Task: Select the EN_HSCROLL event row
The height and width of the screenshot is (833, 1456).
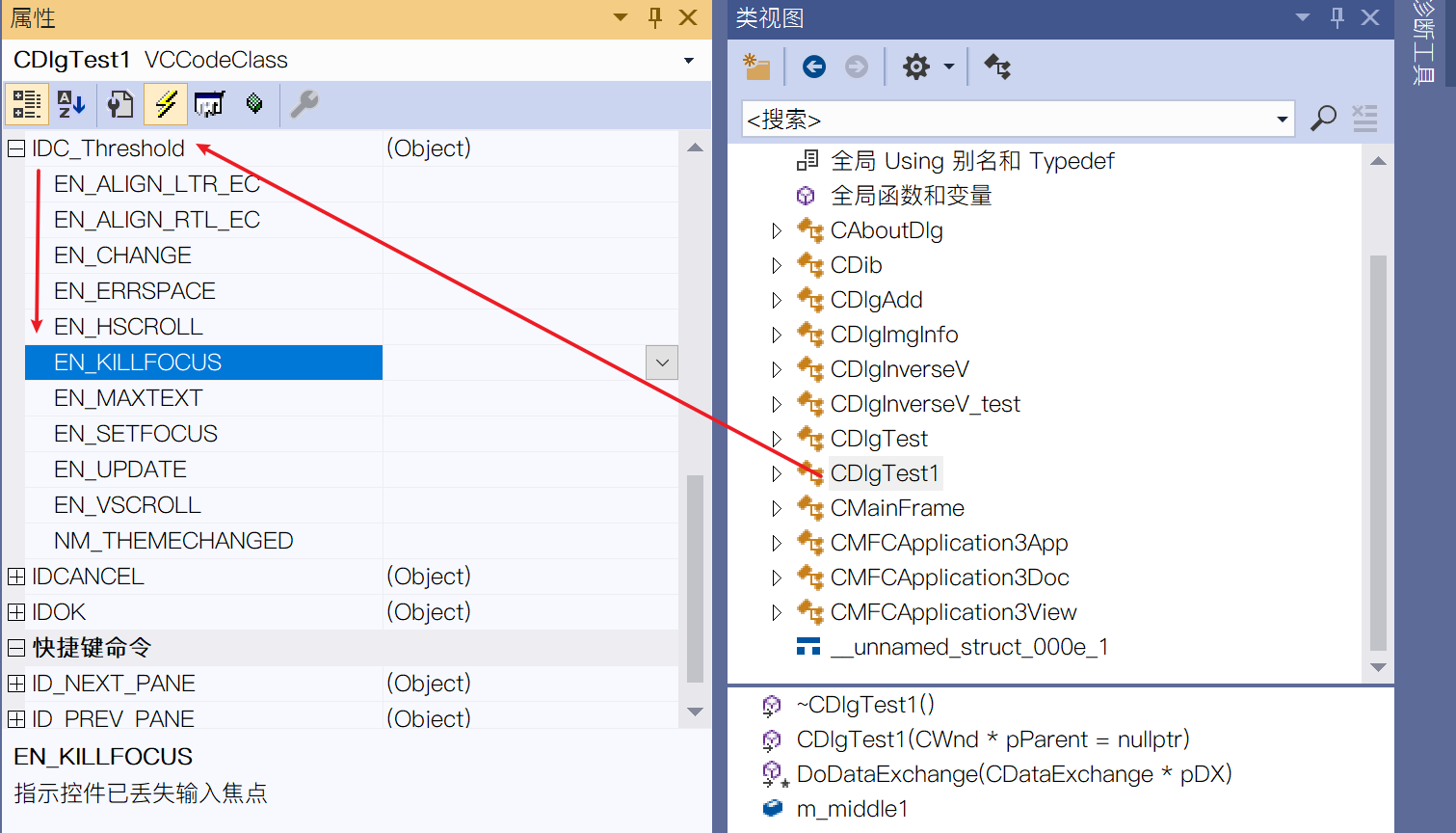Action: click(x=352, y=327)
